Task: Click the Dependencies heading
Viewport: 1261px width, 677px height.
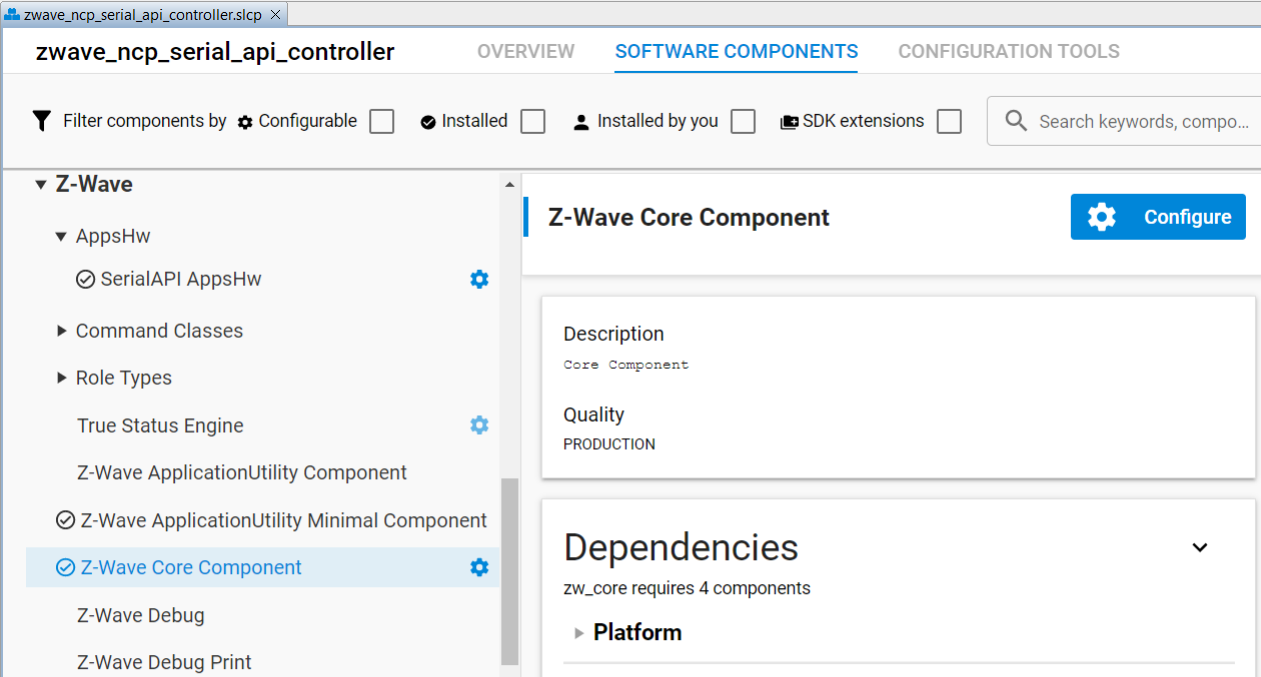Action: 681,547
